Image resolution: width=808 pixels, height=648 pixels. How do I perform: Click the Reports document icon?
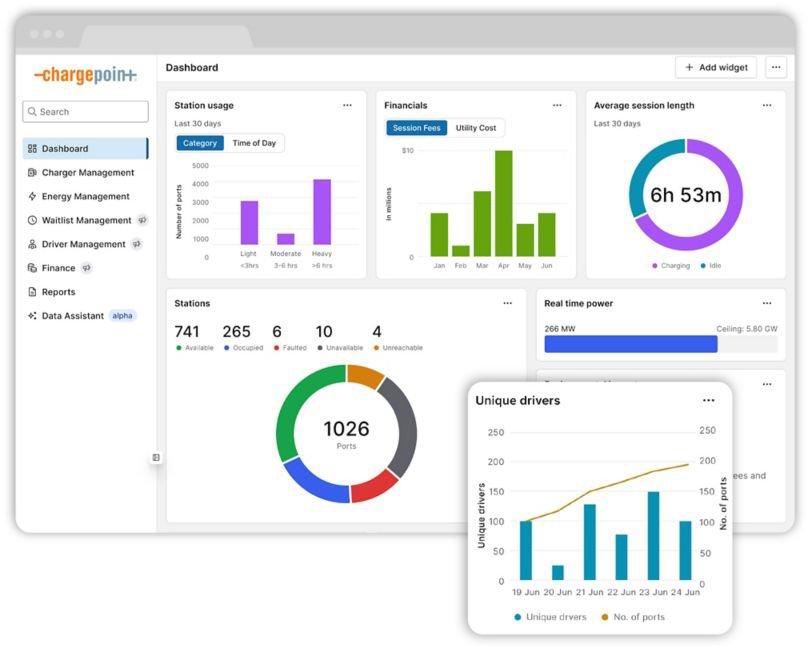click(32, 292)
